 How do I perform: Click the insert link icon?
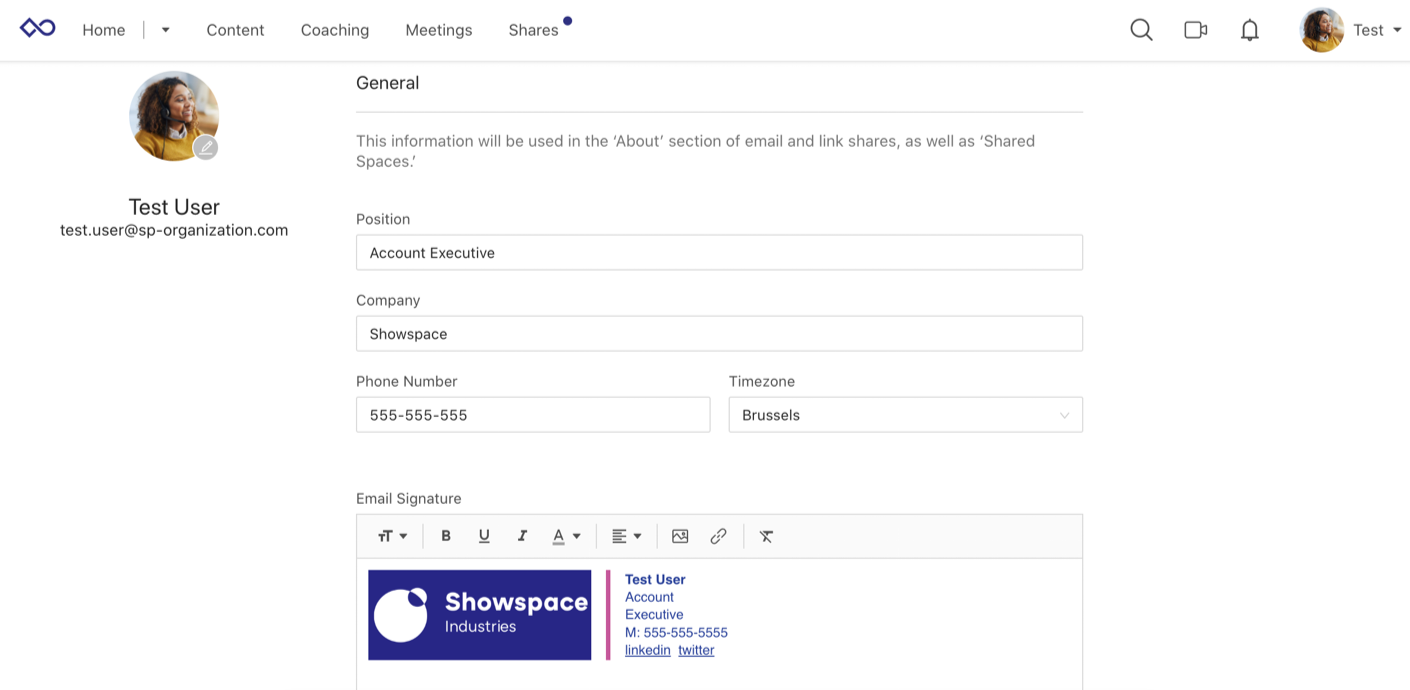click(x=718, y=536)
